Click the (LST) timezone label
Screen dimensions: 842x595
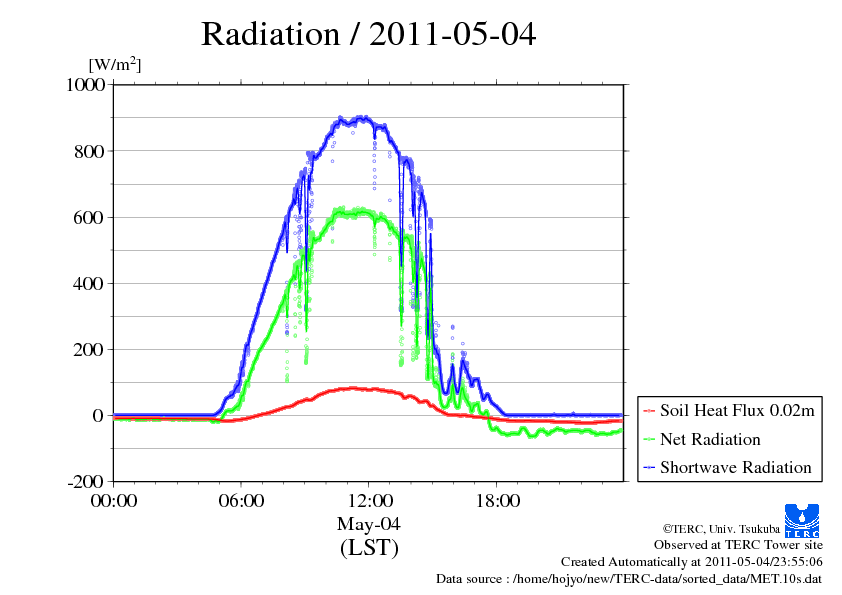pyautogui.click(x=369, y=548)
